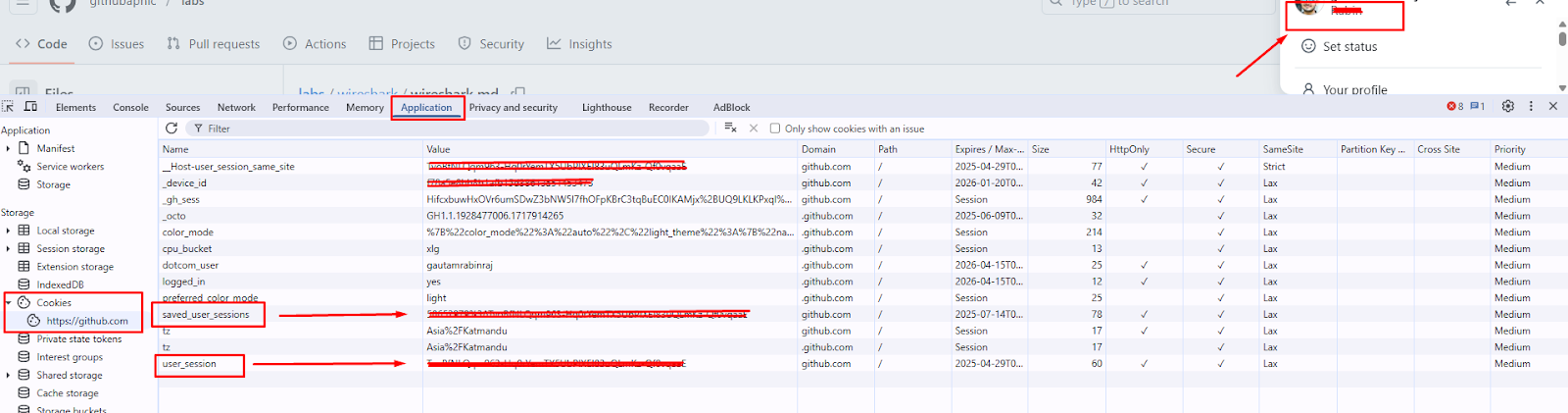Image resolution: width=1568 pixels, height=413 pixels.
Task: Open the DevTools three-dot menu
Action: 1531,106
